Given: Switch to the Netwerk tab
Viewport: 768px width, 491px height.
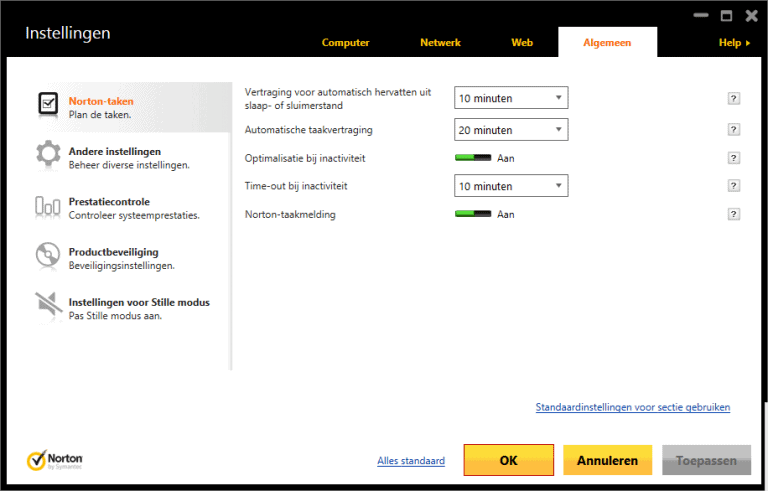Looking at the screenshot, I should tap(440, 43).
